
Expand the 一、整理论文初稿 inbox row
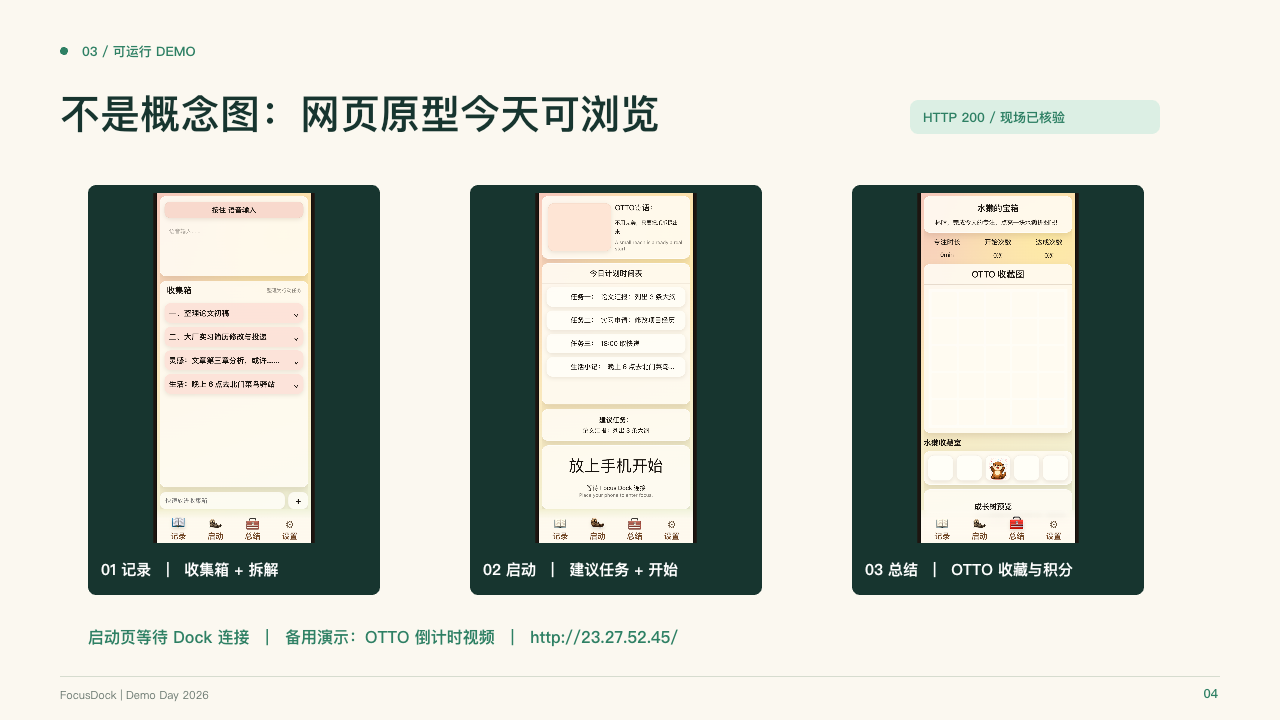click(234, 314)
